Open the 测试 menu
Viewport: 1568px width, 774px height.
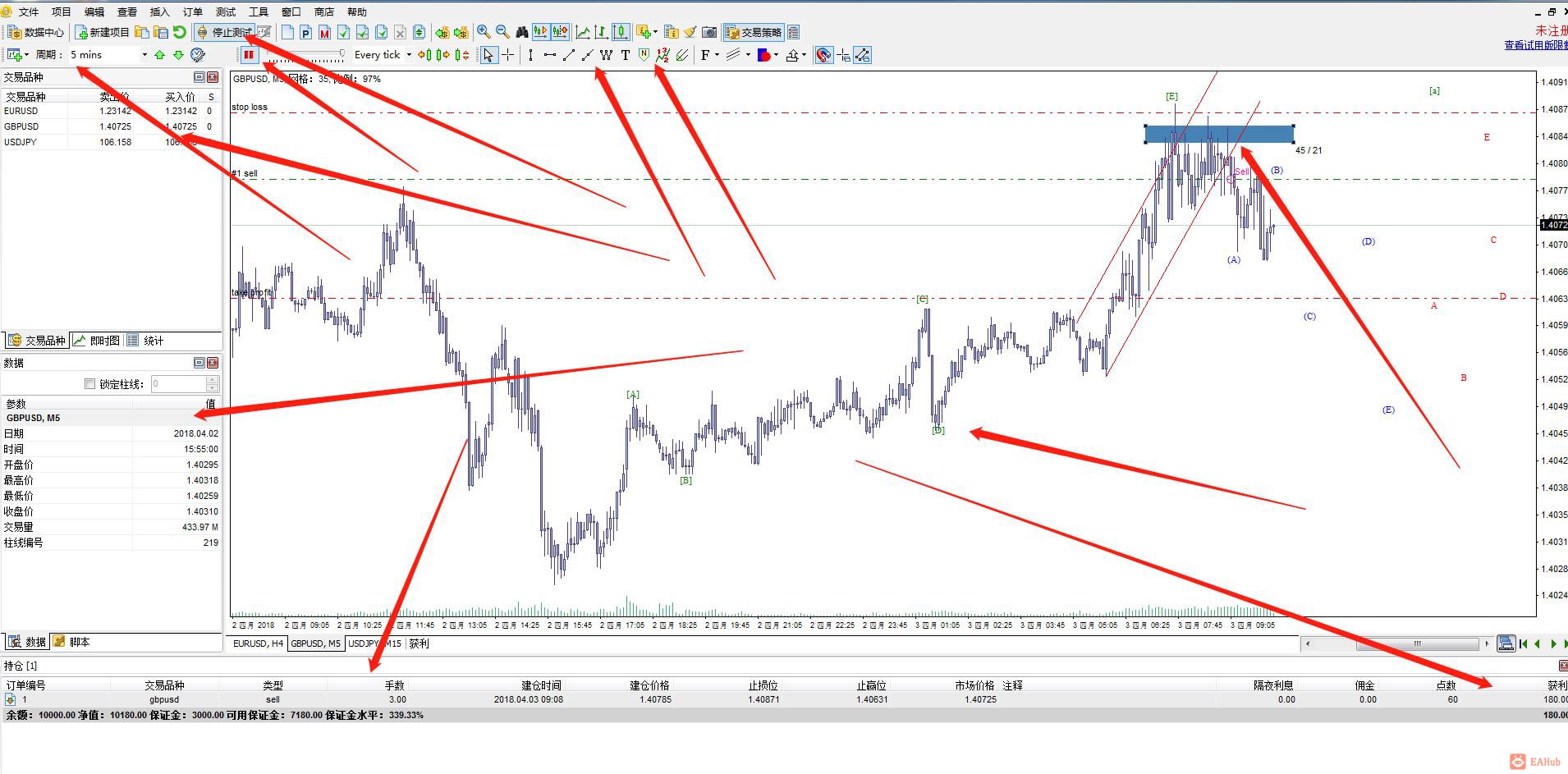(226, 11)
